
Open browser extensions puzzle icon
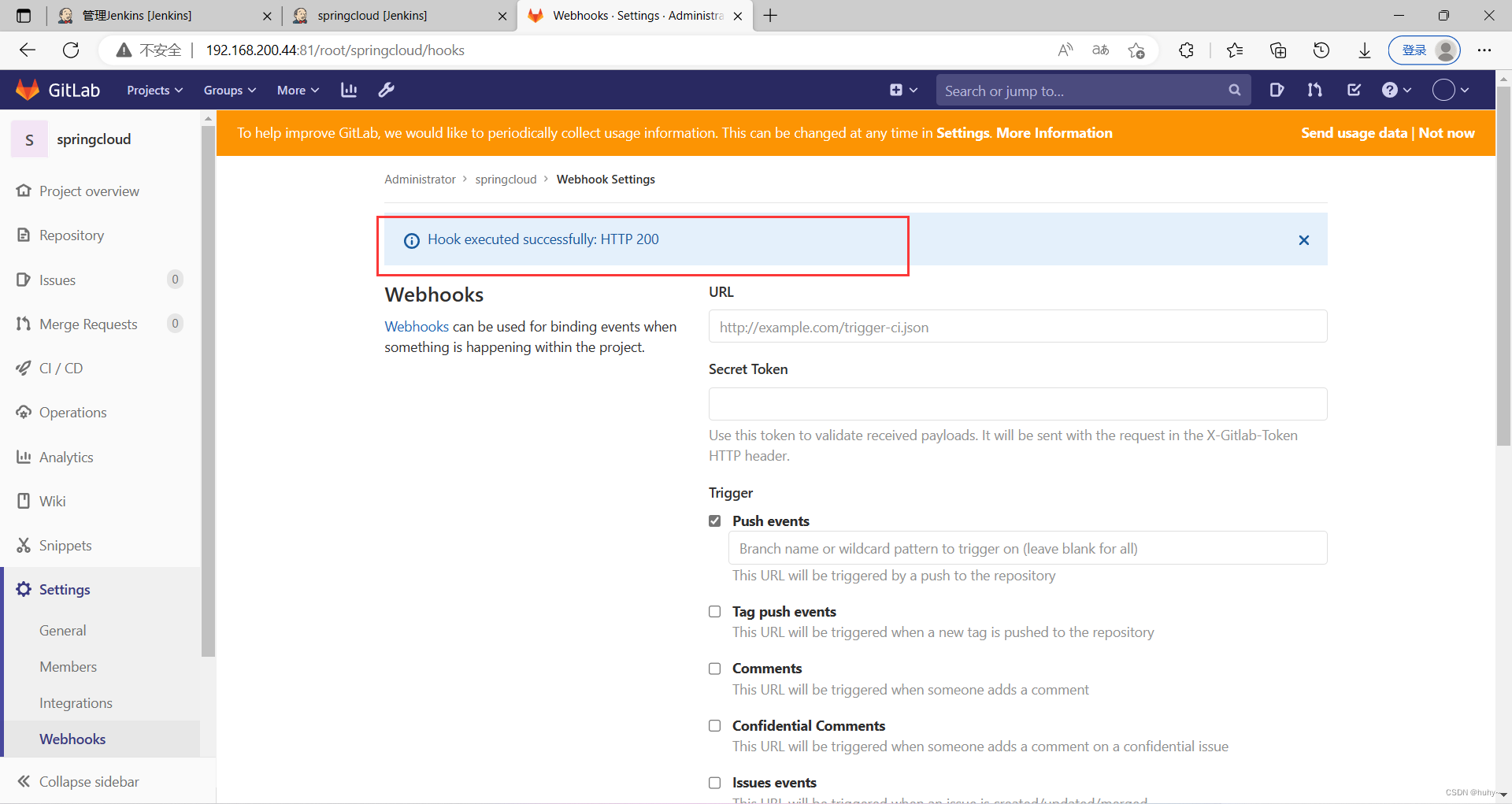(1186, 50)
